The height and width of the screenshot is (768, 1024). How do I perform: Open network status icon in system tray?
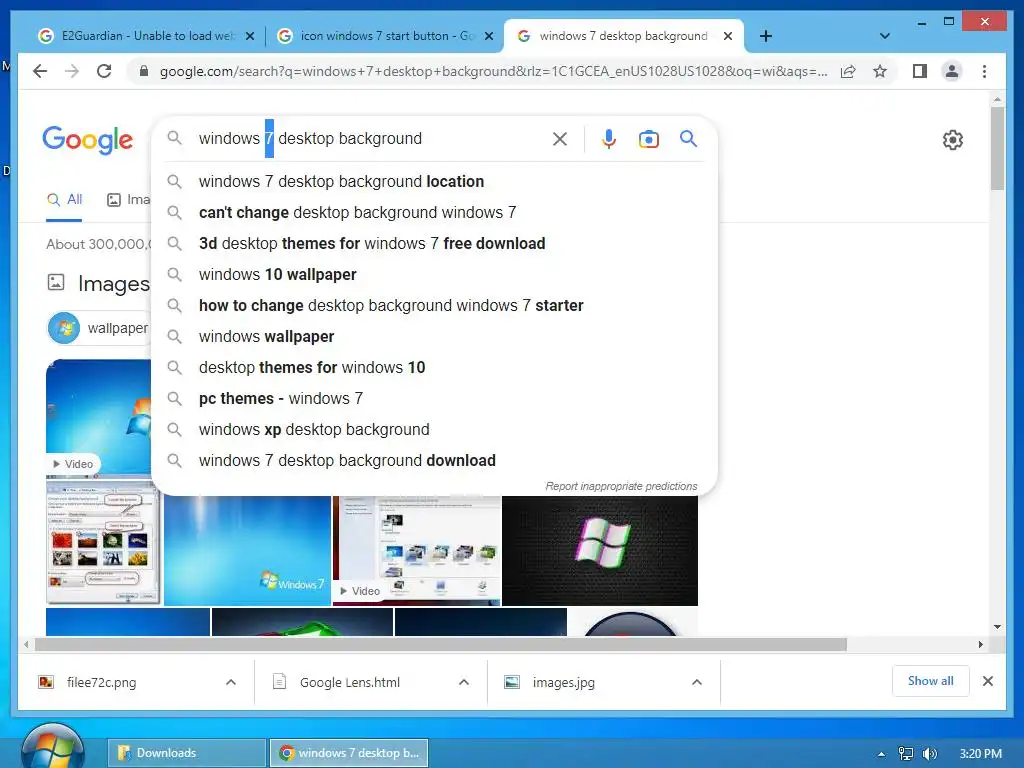pyautogui.click(x=905, y=754)
